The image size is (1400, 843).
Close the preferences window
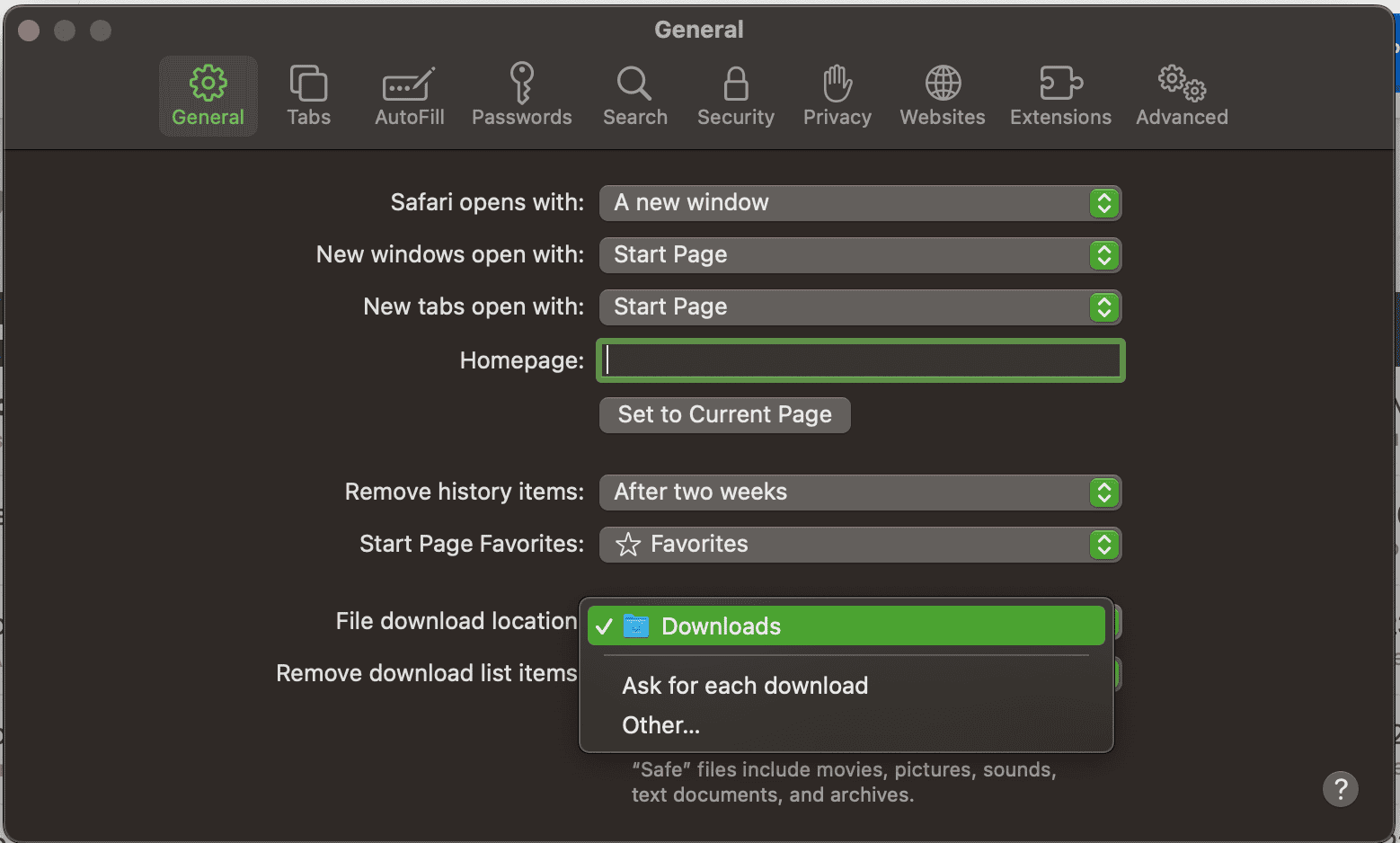point(29,31)
